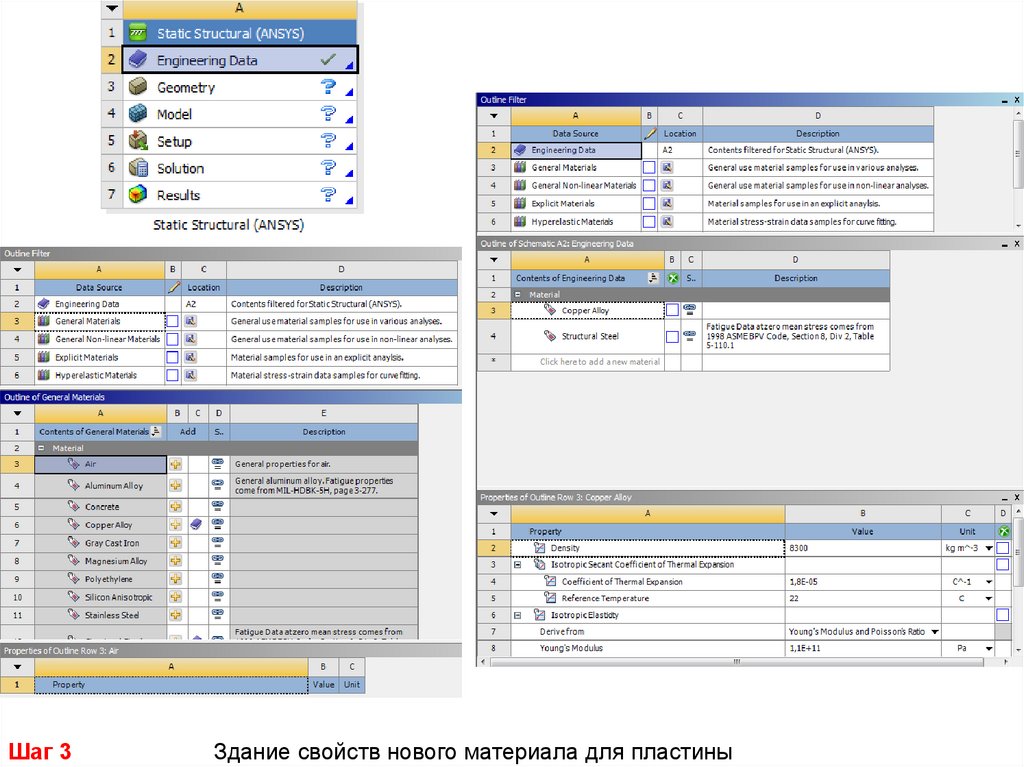This screenshot has width=1024, height=767.
Task: Open location icon for General Materials in left filter
Action: point(190,321)
